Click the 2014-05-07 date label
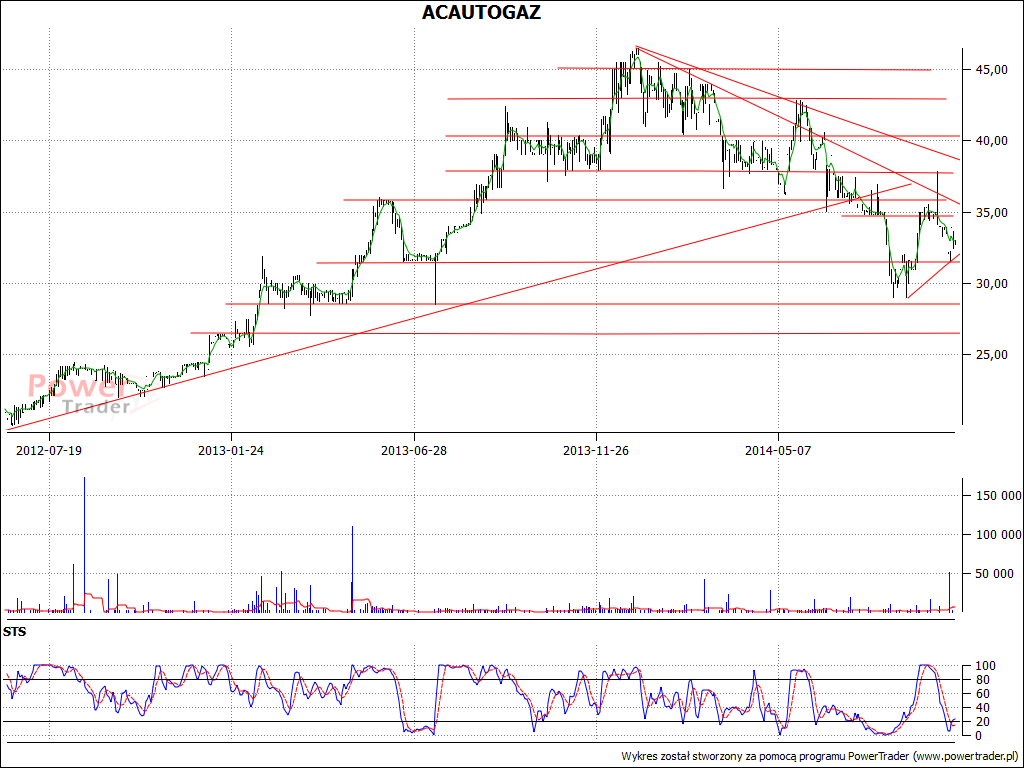The image size is (1024, 768). pos(778,451)
